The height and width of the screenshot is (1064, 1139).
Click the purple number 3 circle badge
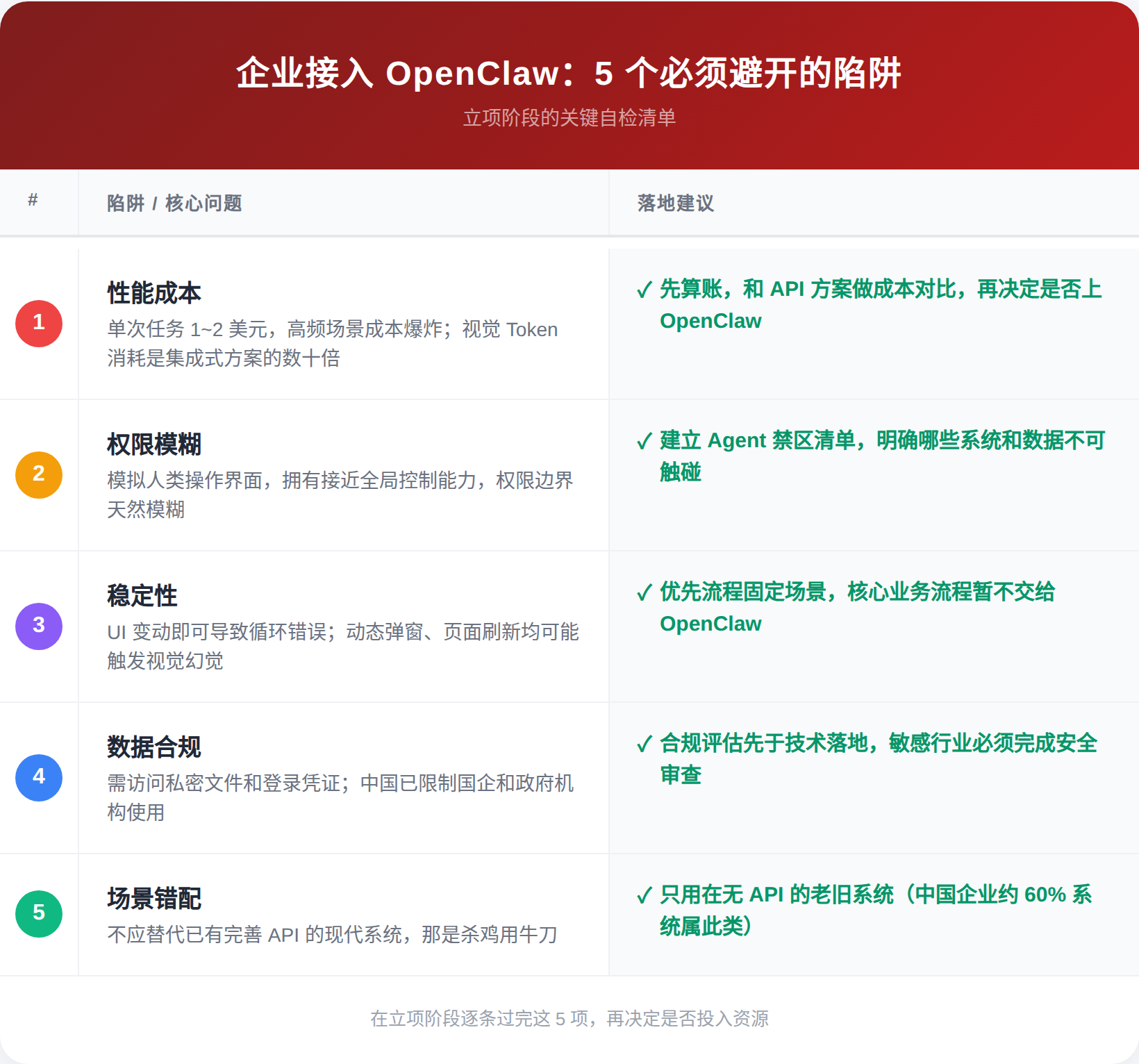tap(39, 626)
